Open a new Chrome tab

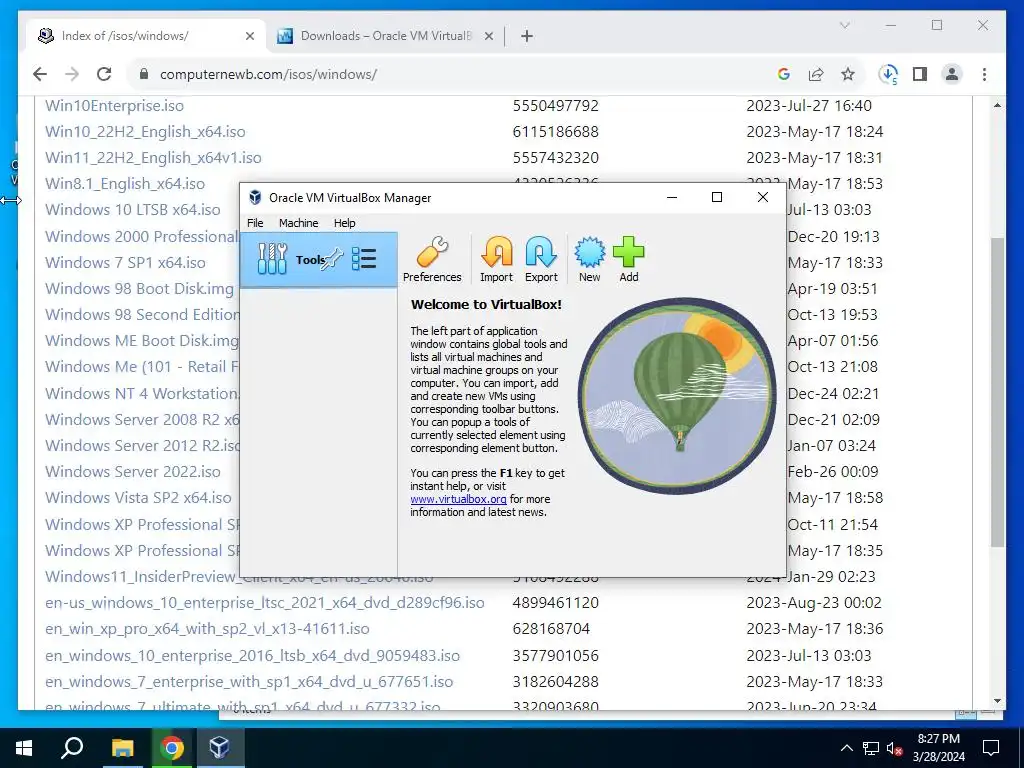[527, 36]
